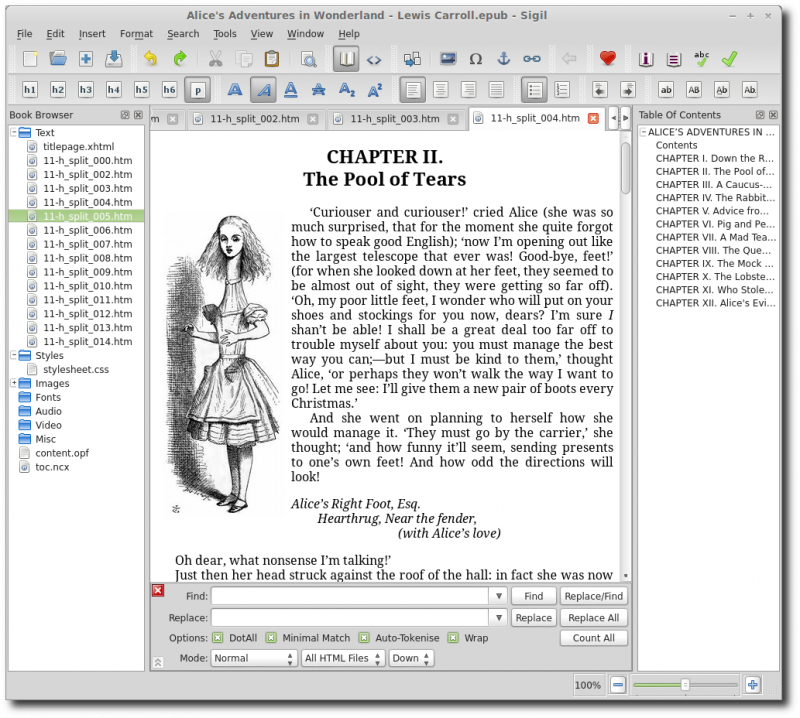
Task: Save the book with download-arrow icon
Action: tap(114, 59)
